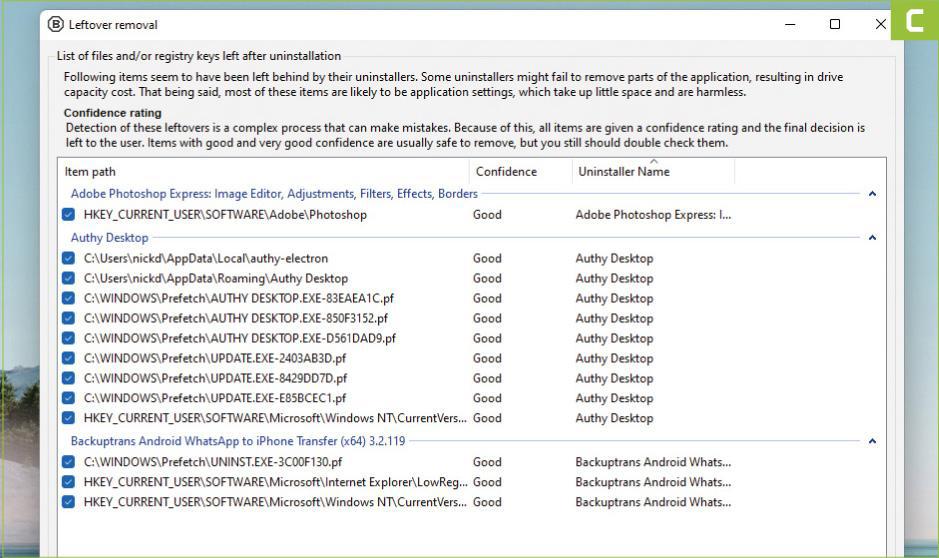The width and height of the screenshot is (939, 558).
Task: Select the UNINST.EXE-3C00F130.pf path text
Action: click(x=213, y=462)
